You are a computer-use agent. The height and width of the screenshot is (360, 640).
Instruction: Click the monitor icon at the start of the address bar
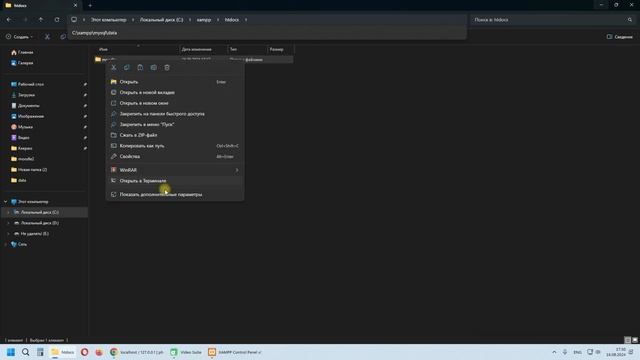(74, 20)
